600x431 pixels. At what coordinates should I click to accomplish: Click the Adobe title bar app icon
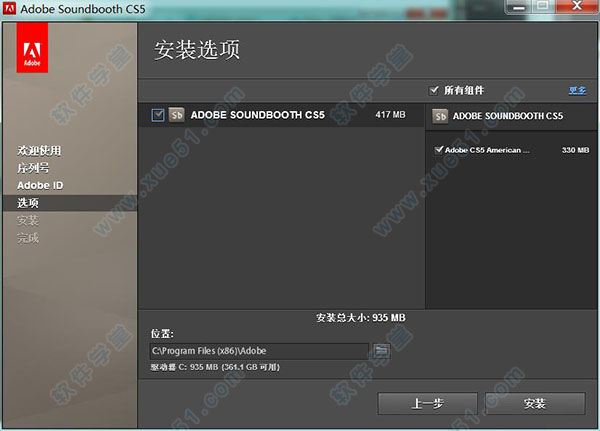(x=10, y=8)
